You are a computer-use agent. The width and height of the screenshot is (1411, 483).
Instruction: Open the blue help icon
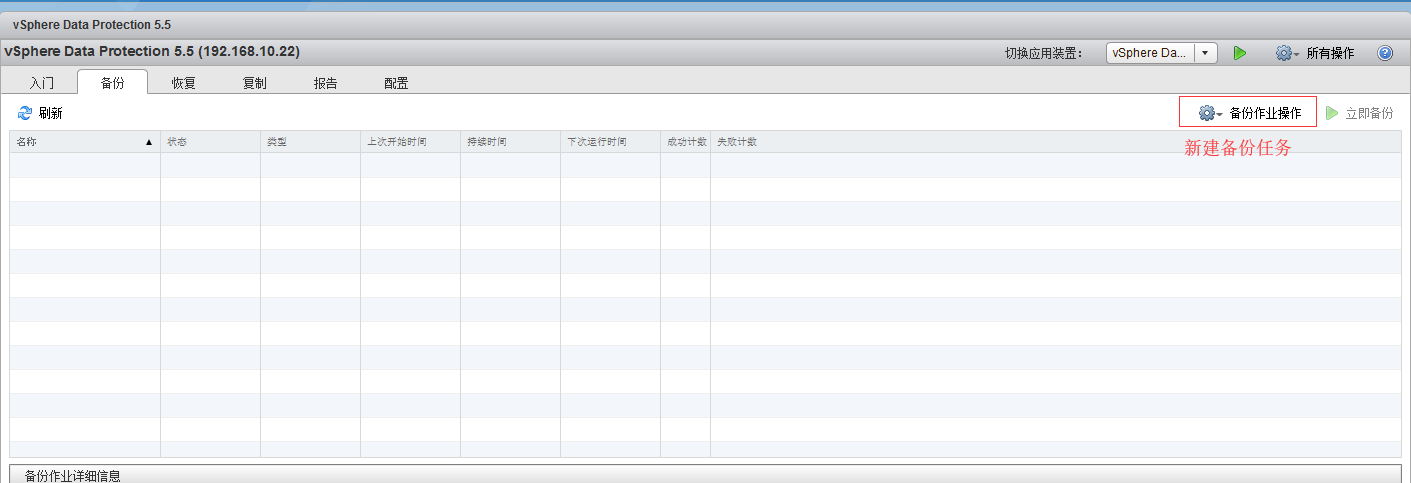1385,53
